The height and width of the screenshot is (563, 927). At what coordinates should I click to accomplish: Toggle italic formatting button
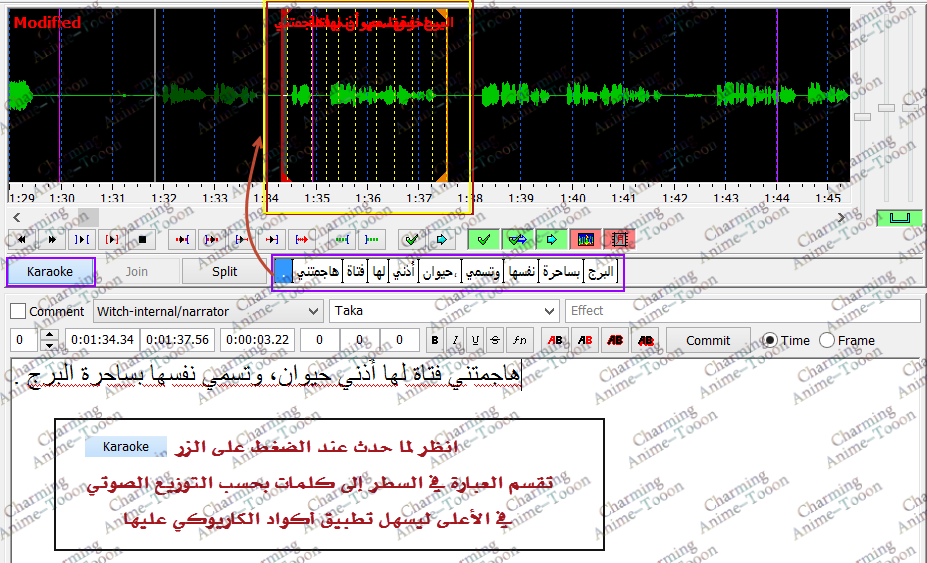coord(455,340)
